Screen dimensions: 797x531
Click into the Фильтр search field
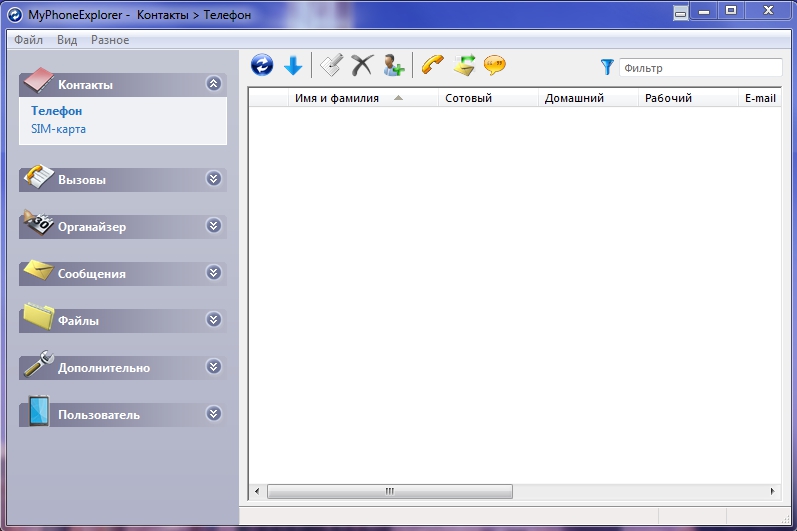[x=700, y=68]
